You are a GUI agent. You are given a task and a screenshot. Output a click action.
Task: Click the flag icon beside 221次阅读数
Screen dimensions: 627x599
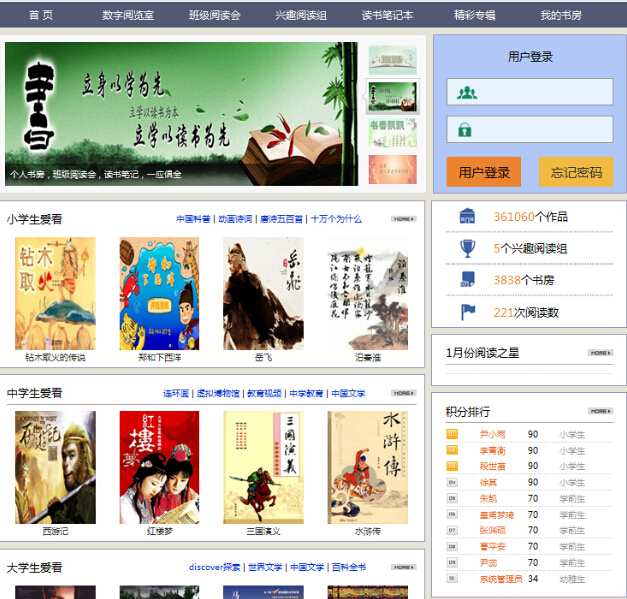pyautogui.click(x=467, y=312)
